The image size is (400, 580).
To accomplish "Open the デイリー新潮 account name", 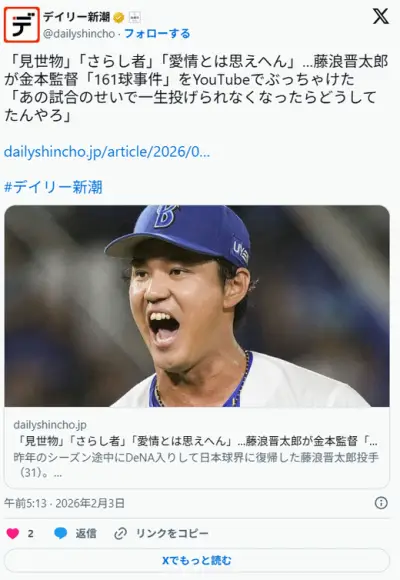I will tap(77, 17).
